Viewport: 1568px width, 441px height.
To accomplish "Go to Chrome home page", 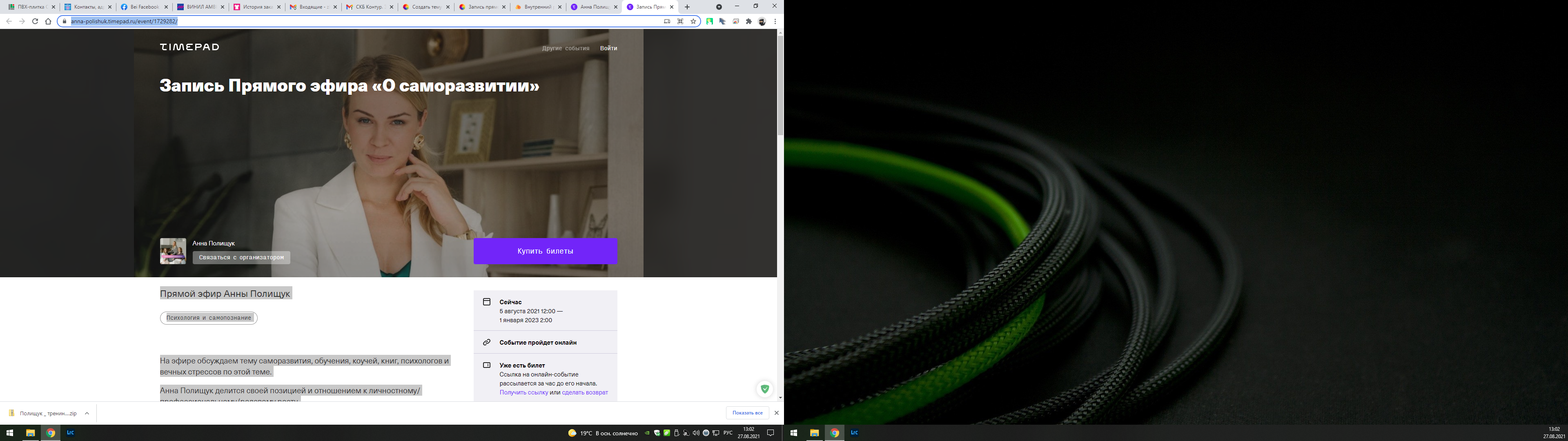I will (48, 21).
